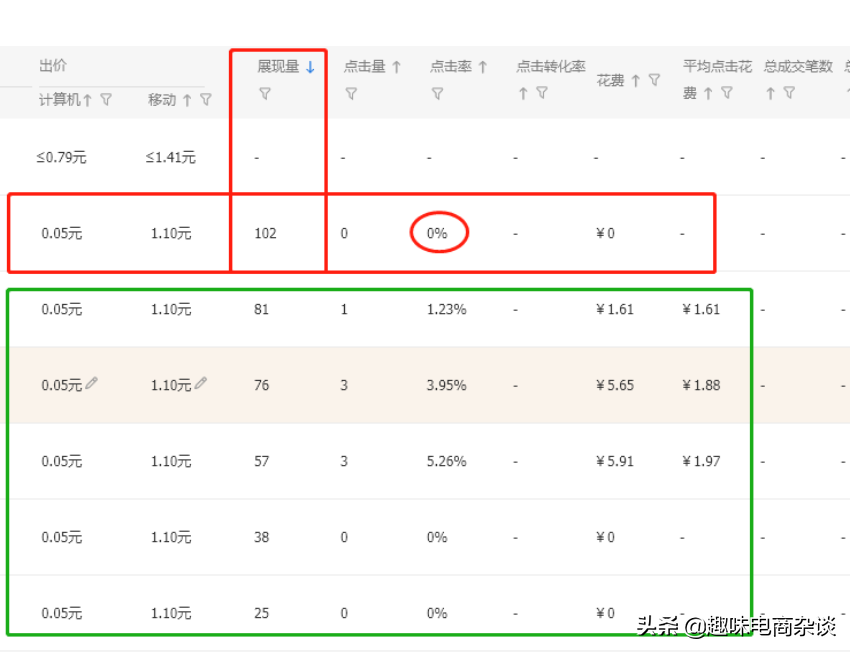Open filter next to 计算机 header
855x656 pixels.
(x=106, y=99)
